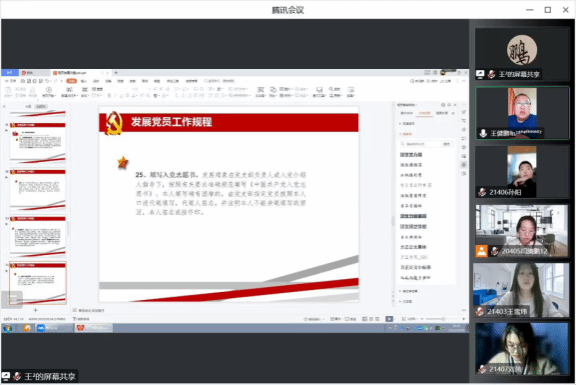Image resolution: width=576 pixels, height=385 pixels.
Task: Click the font search field in the task pane
Action: coord(420,144)
